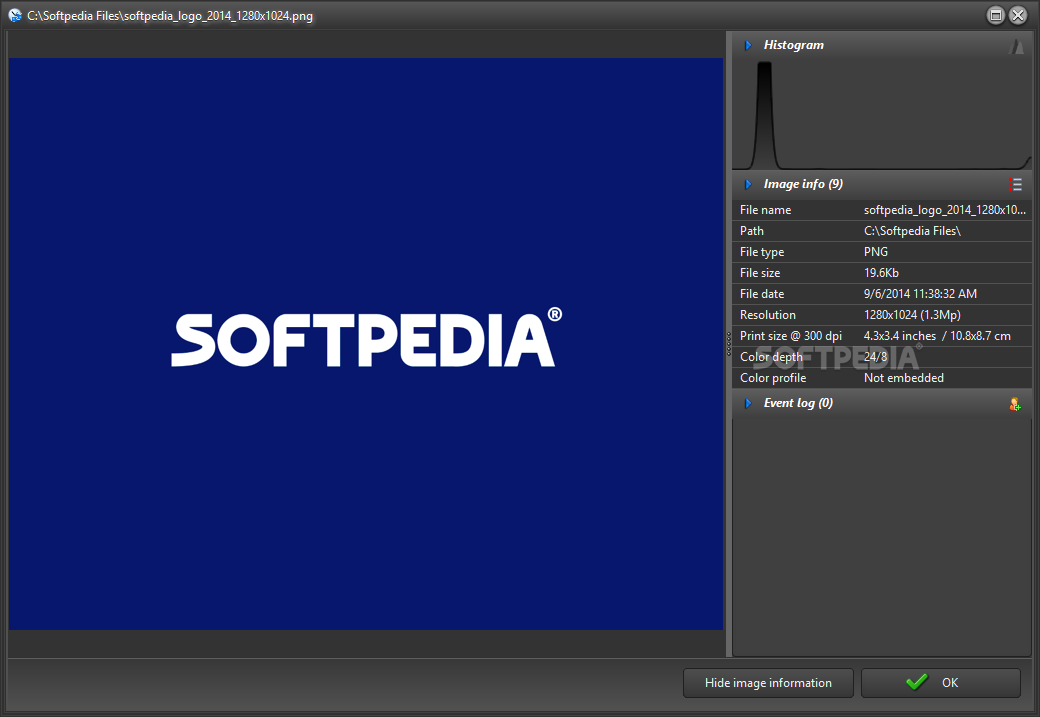
Task: Maximize the image viewer window
Action: click(x=996, y=15)
